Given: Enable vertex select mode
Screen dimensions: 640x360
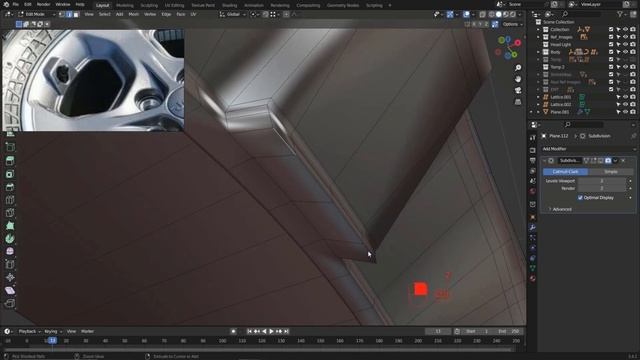Looking at the screenshot, I should click(62, 14).
